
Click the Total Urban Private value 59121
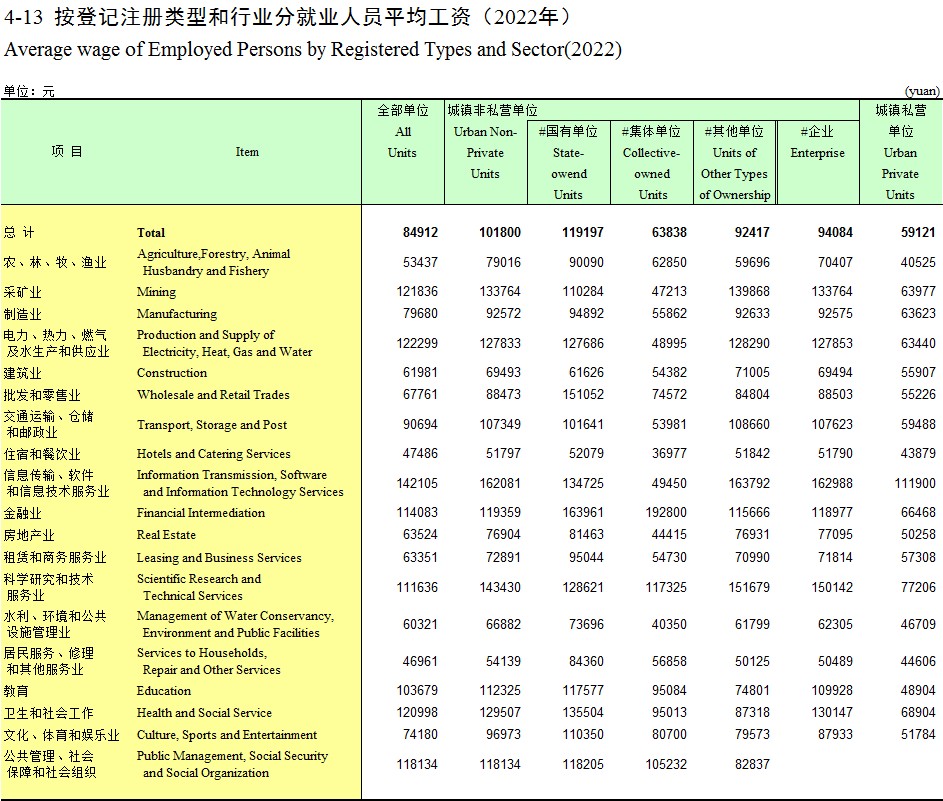(x=918, y=233)
